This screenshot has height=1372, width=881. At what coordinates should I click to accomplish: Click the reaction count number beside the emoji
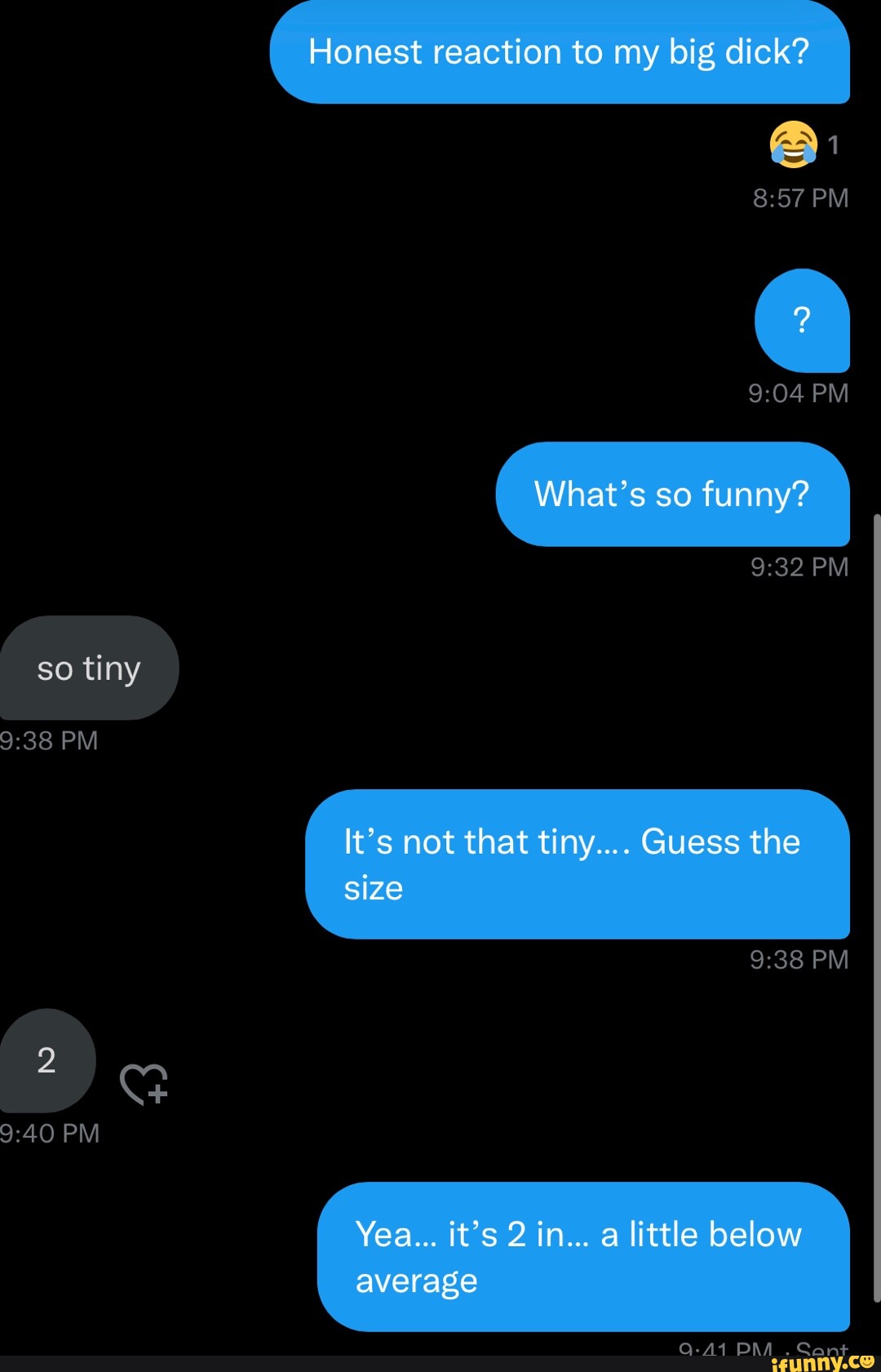(x=833, y=145)
